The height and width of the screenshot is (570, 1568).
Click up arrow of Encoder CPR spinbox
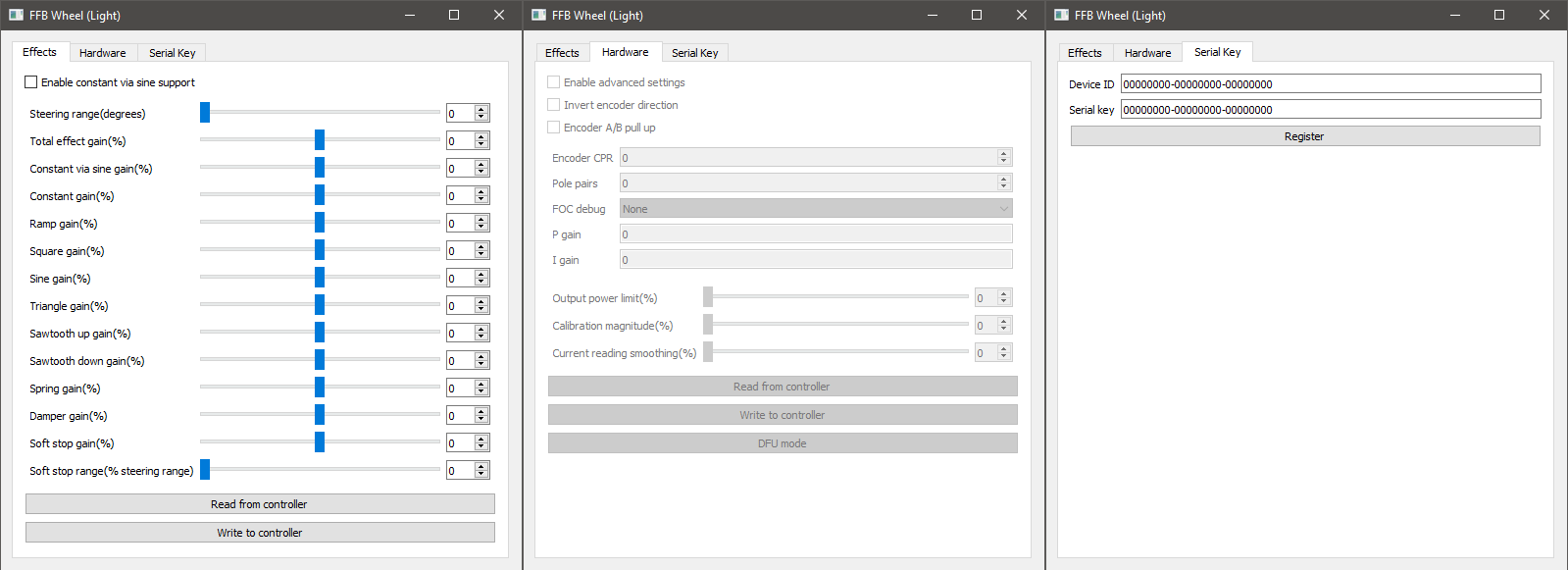point(1003,154)
